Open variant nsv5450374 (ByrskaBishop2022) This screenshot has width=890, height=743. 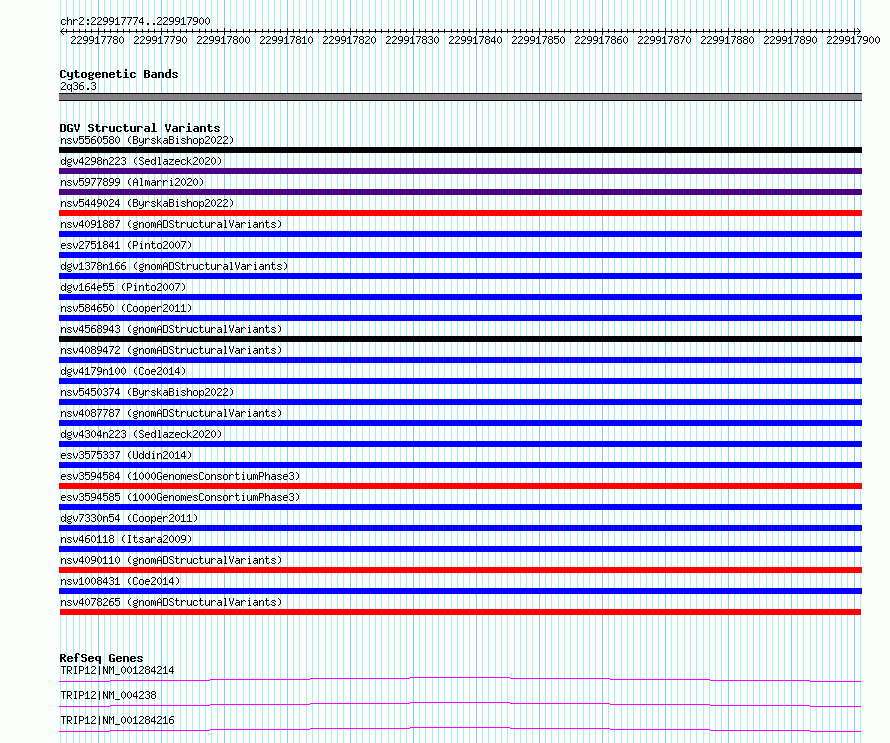[147, 392]
